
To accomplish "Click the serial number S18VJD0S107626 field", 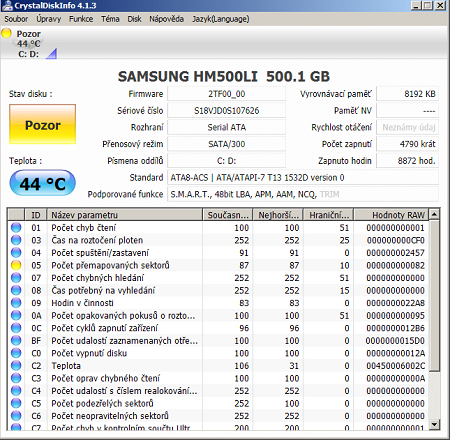I will 226,110.
